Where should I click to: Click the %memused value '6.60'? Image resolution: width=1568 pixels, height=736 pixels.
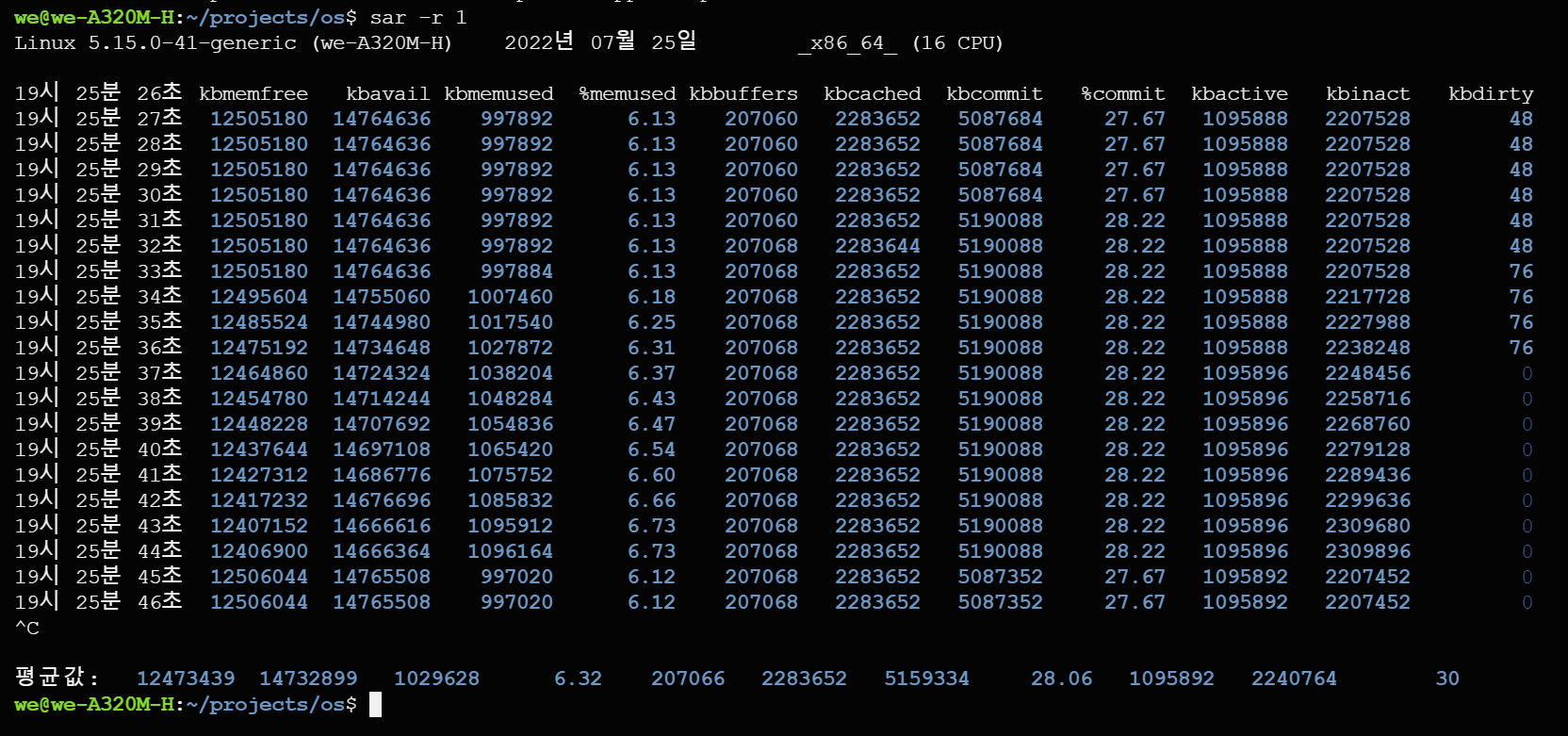tap(652, 476)
